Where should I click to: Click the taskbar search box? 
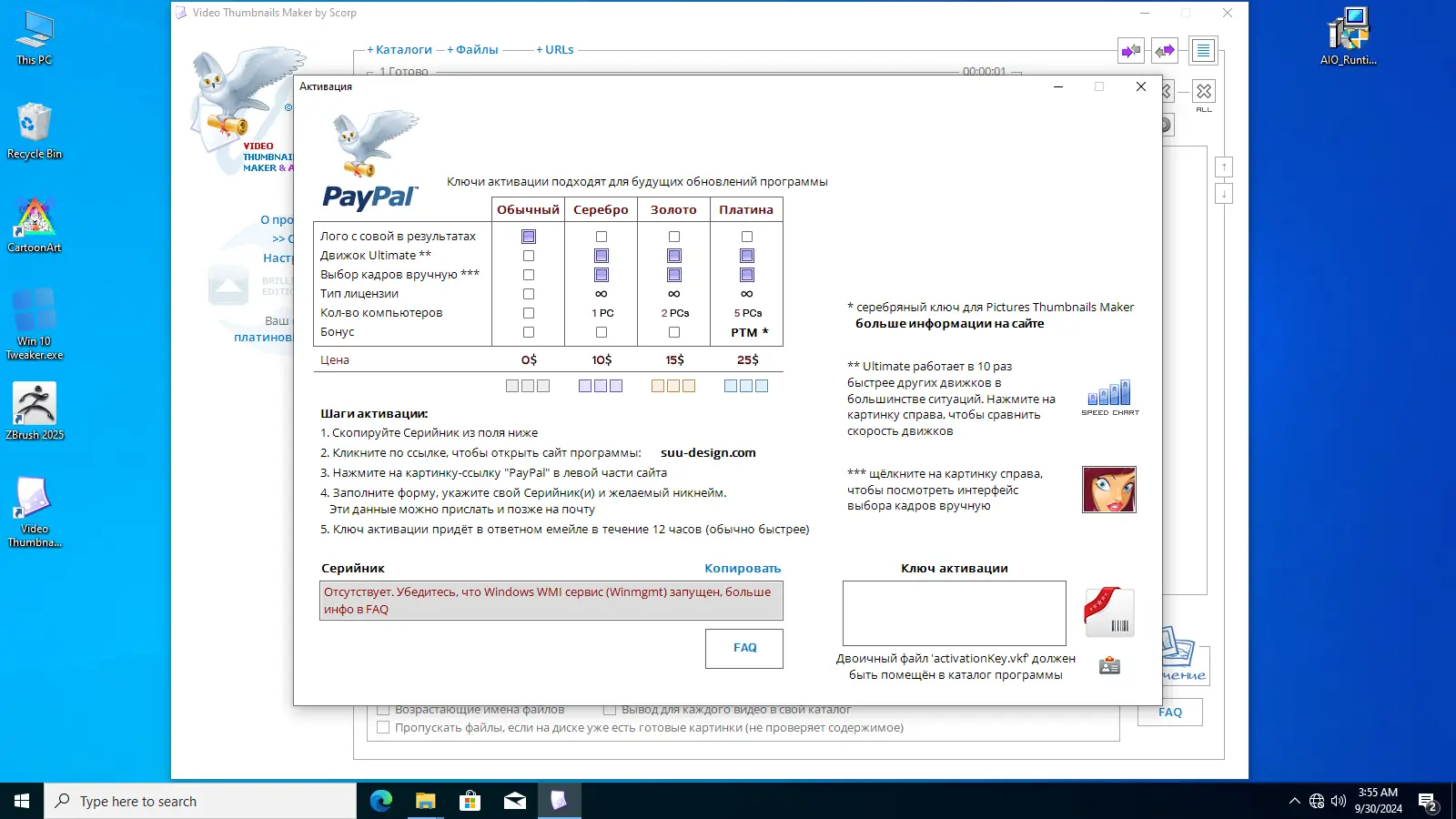(x=200, y=801)
